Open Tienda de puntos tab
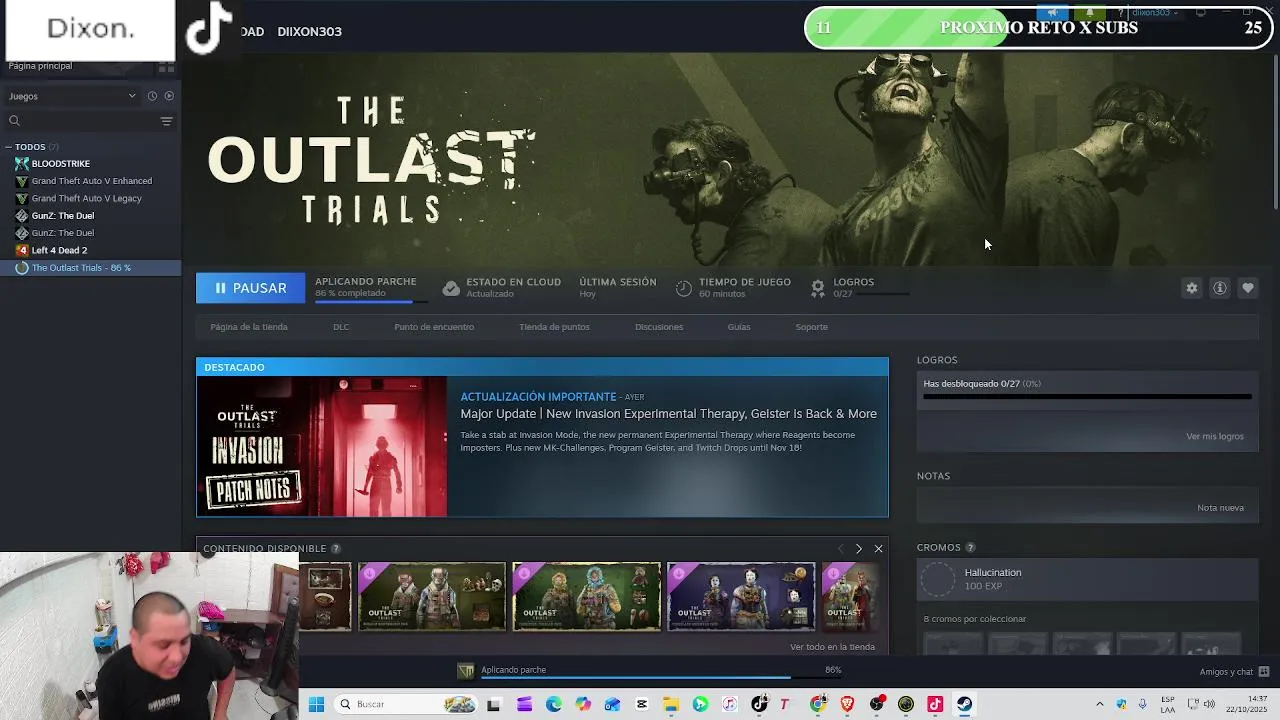 pyautogui.click(x=554, y=327)
